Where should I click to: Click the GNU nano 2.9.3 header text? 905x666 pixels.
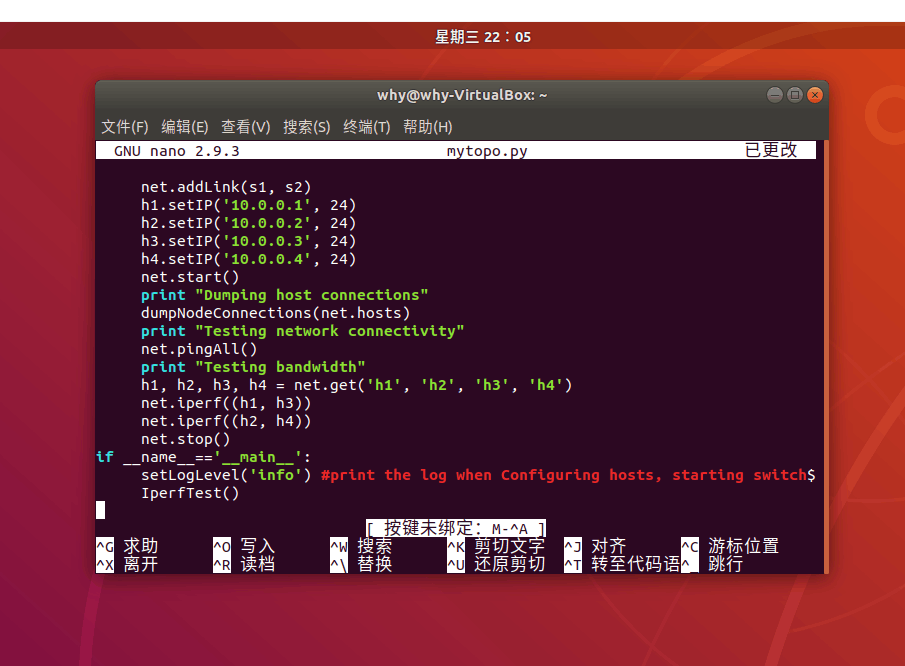tap(177, 151)
